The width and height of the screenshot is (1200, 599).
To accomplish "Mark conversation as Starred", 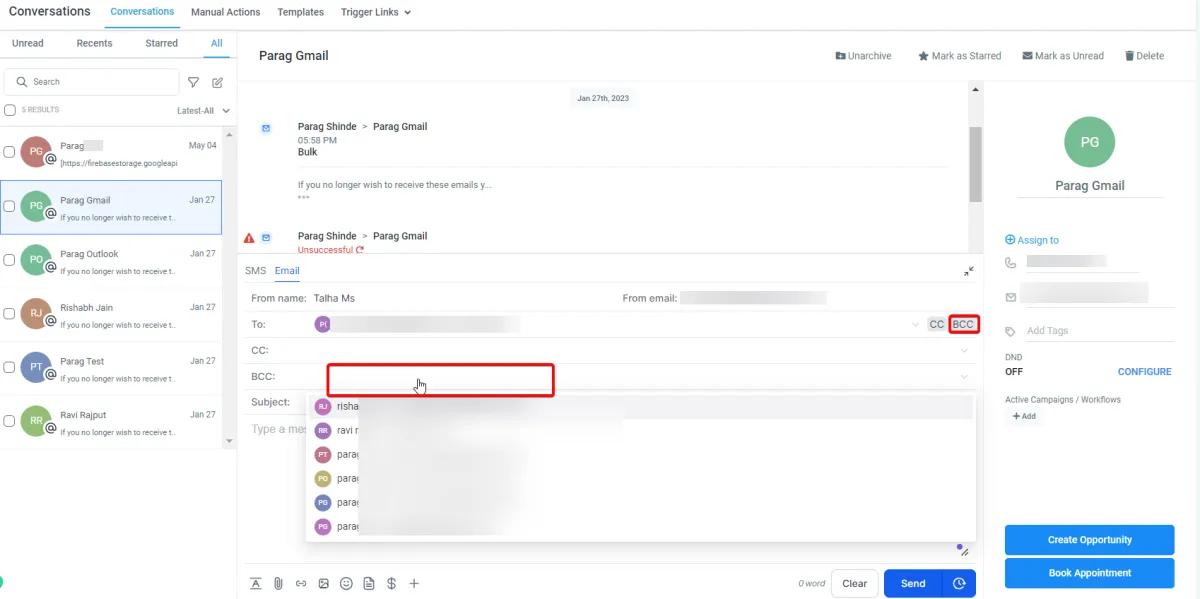I will [959, 56].
